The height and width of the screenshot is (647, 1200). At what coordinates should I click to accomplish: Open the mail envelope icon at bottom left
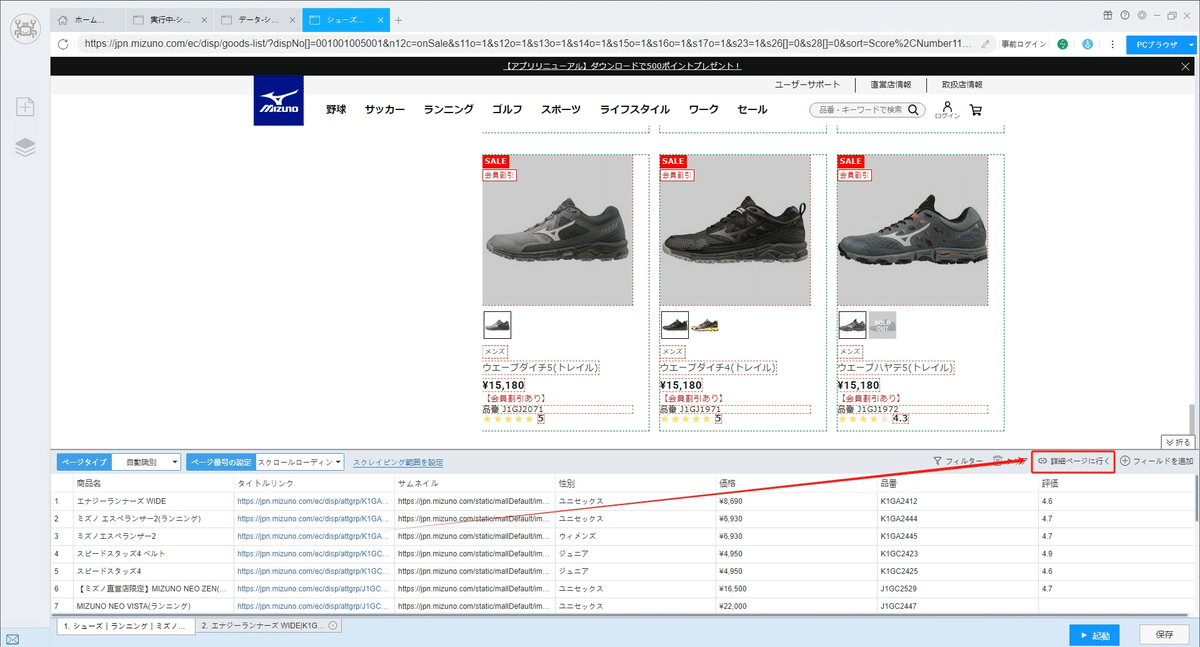[x=13, y=637]
